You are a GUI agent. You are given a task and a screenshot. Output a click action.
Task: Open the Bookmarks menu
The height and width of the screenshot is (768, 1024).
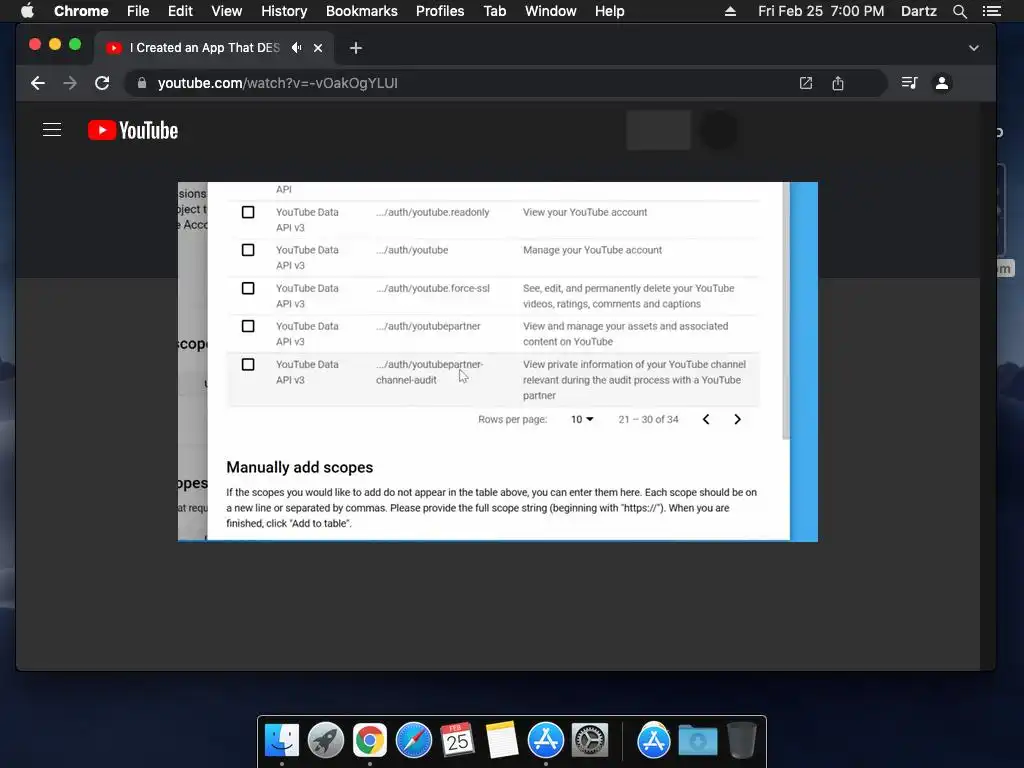(x=361, y=11)
